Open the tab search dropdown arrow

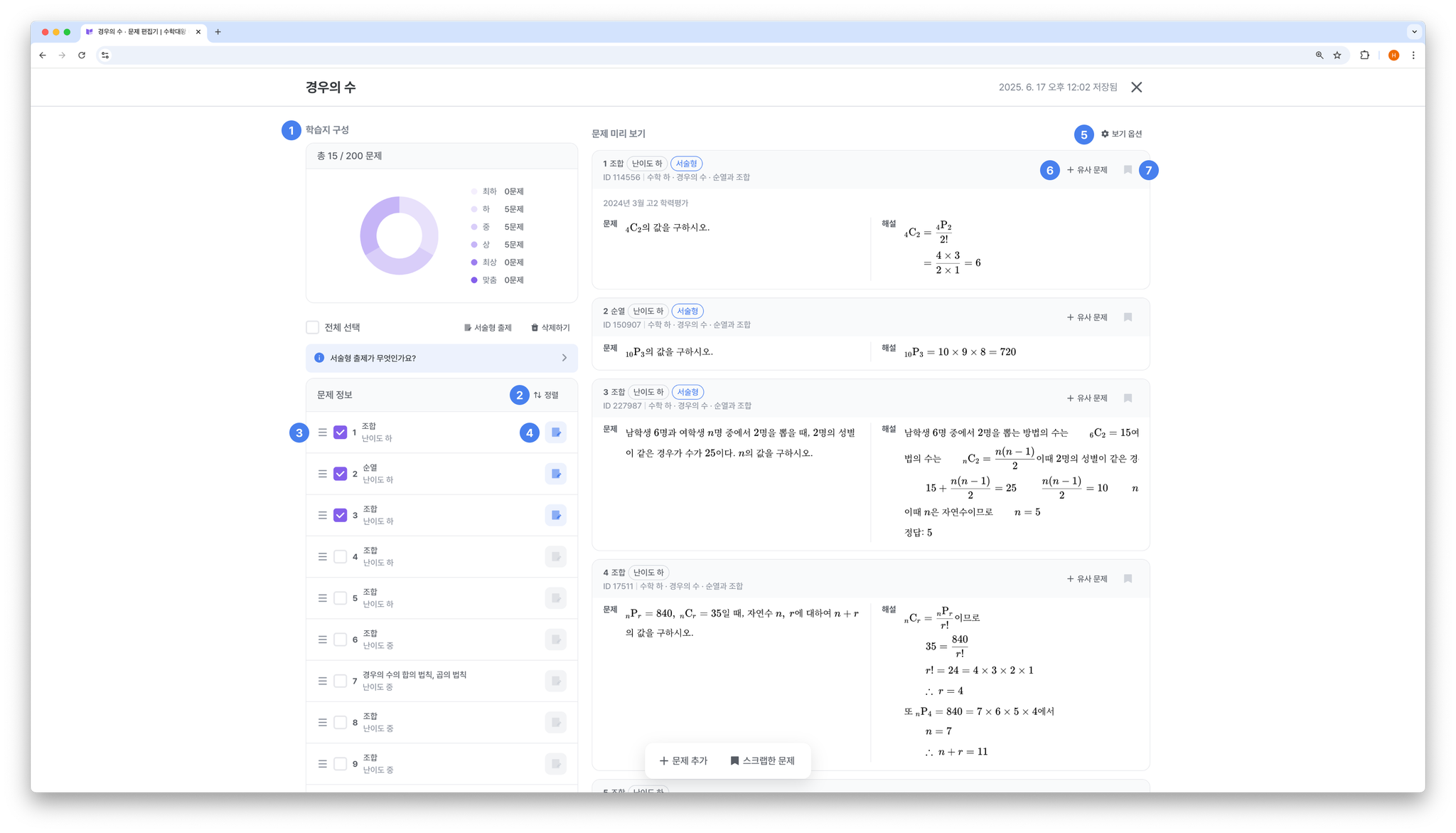[1414, 32]
